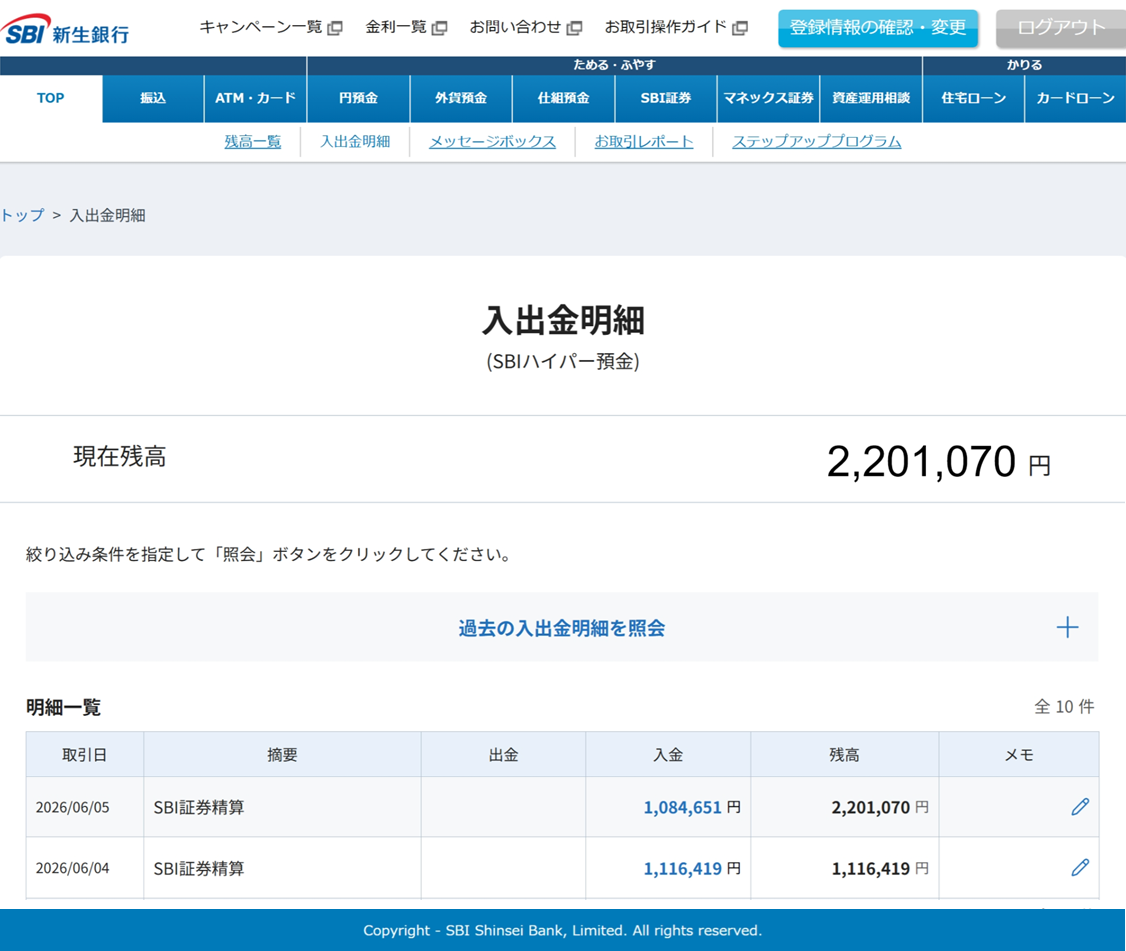The width and height of the screenshot is (1126, 951).
Task: Click 入金 column header
Action: coord(669,755)
